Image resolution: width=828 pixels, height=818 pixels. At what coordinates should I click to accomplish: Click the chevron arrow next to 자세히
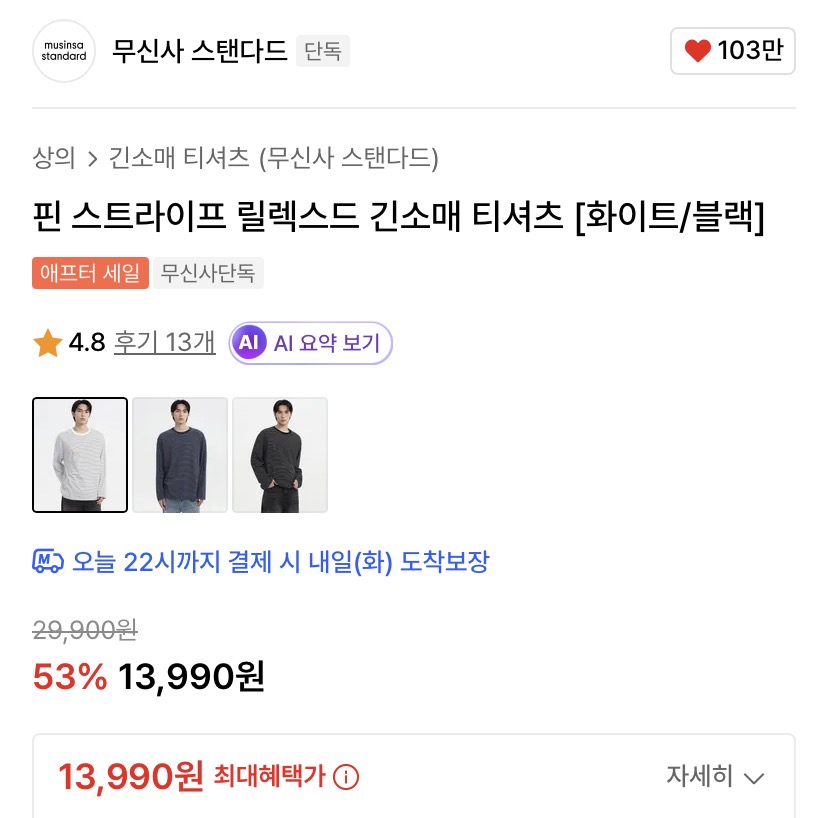[x=755, y=777]
